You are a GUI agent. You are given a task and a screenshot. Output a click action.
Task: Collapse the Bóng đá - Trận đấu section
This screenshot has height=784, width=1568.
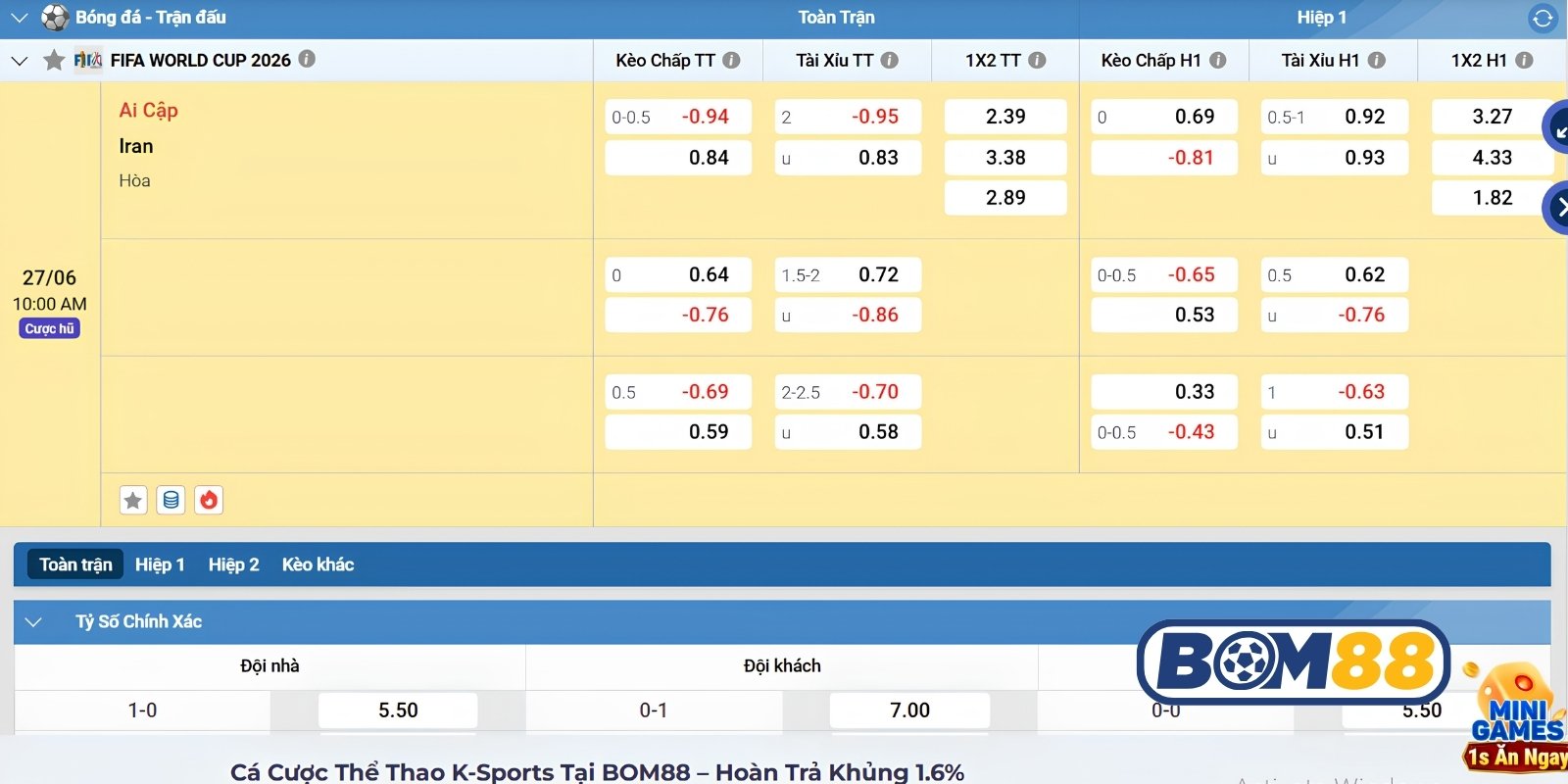(x=20, y=18)
